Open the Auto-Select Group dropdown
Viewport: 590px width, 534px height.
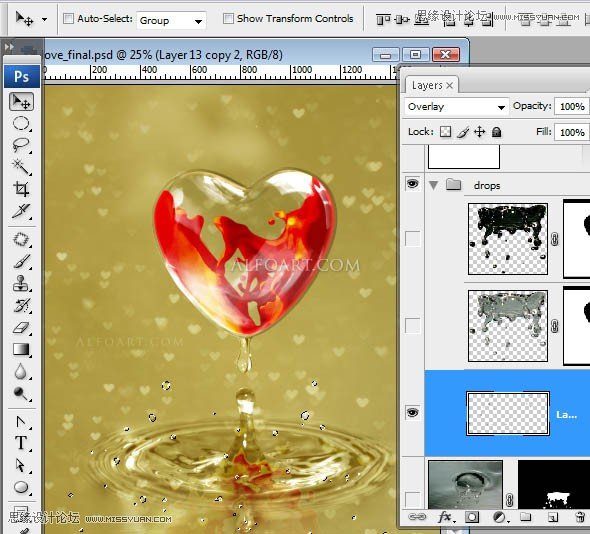coord(171,20)
